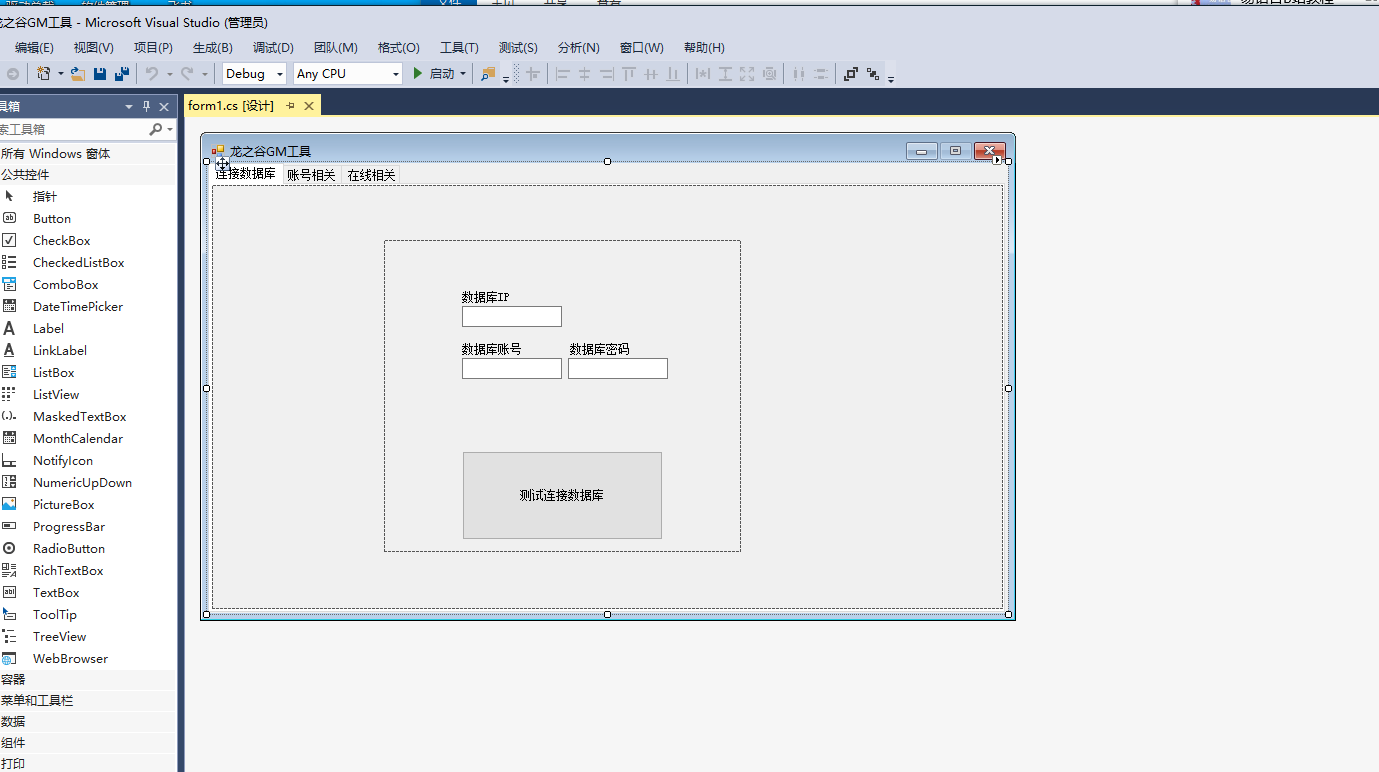
Task: Click the Align Tops layout icon
Action: point(629,73)
